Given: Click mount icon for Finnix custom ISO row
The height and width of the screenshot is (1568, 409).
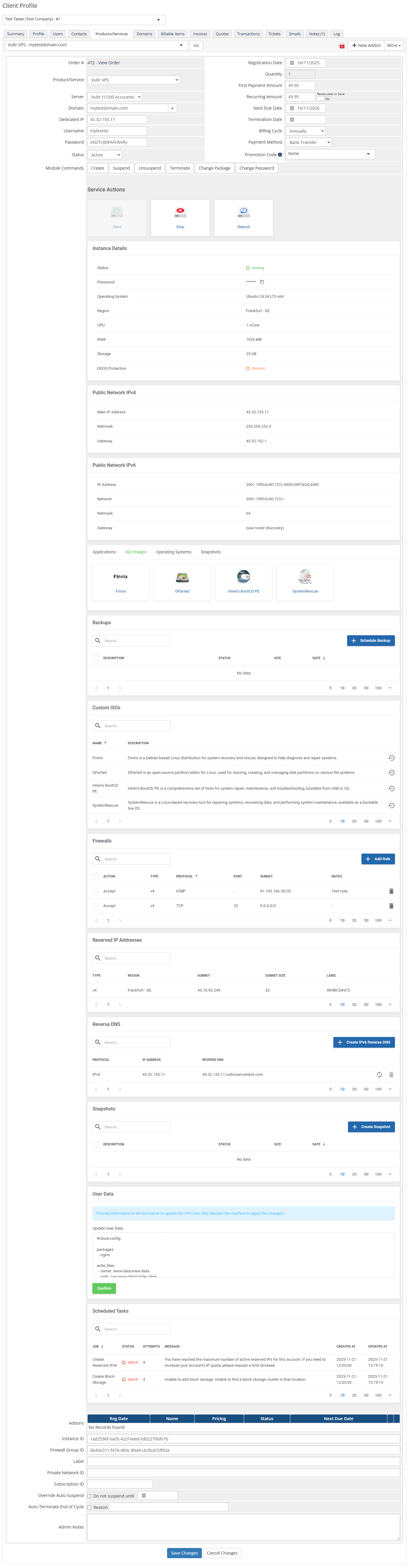Looking at the screenshot, I should click(391, 758).
